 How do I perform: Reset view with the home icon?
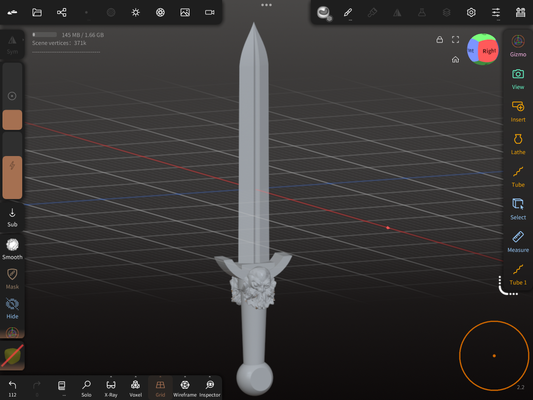[455, 60]
